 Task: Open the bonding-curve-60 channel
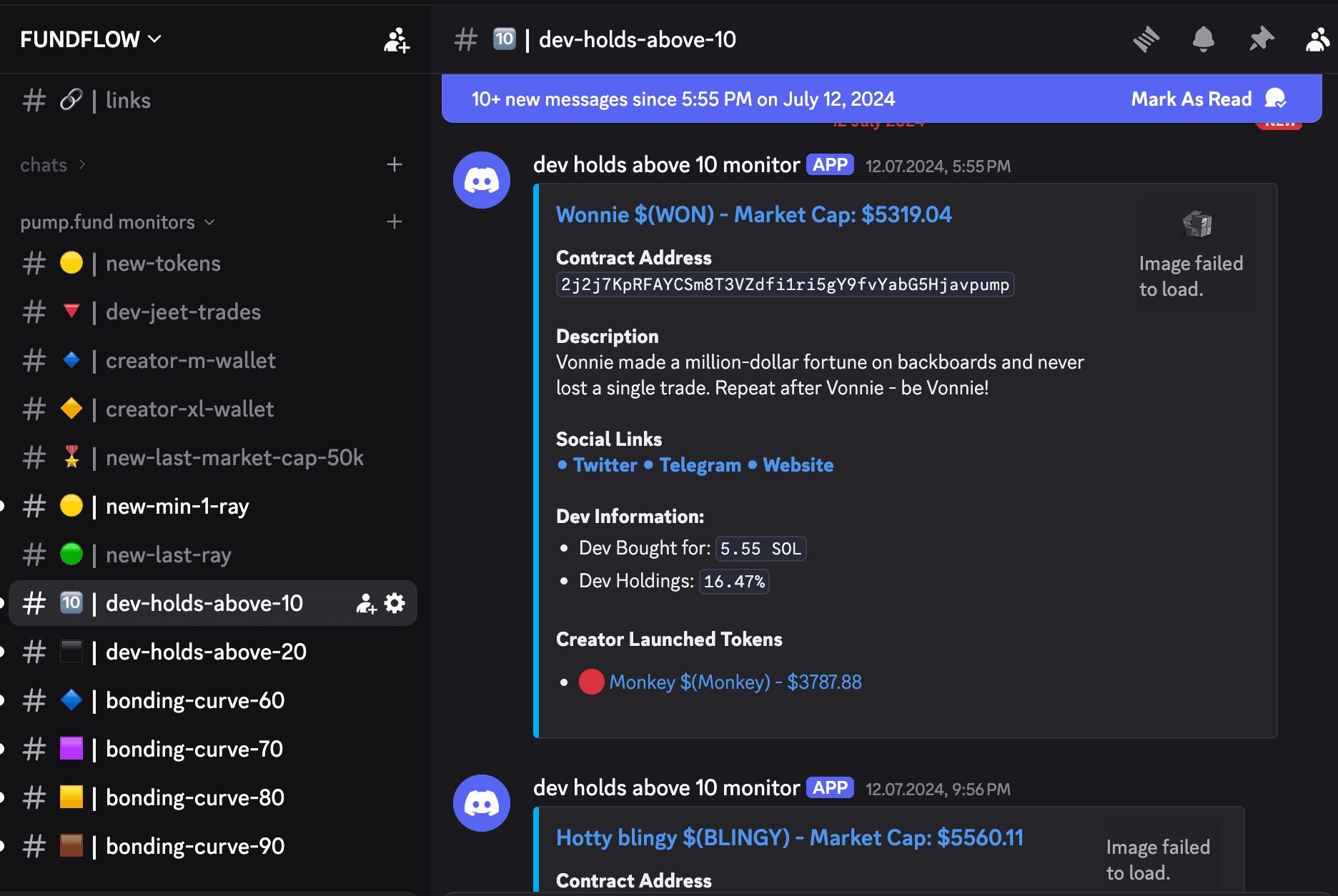coord(212,700)
